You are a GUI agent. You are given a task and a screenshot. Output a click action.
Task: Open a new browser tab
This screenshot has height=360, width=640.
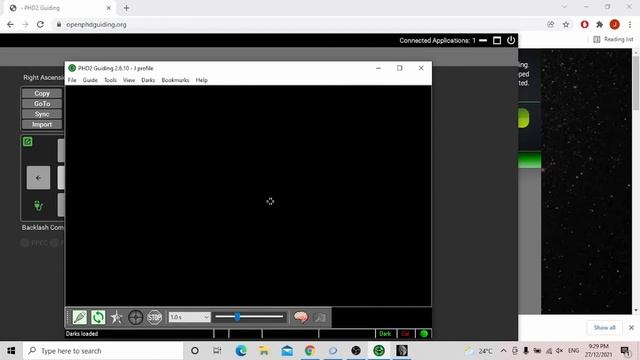(x=126, y=8)
